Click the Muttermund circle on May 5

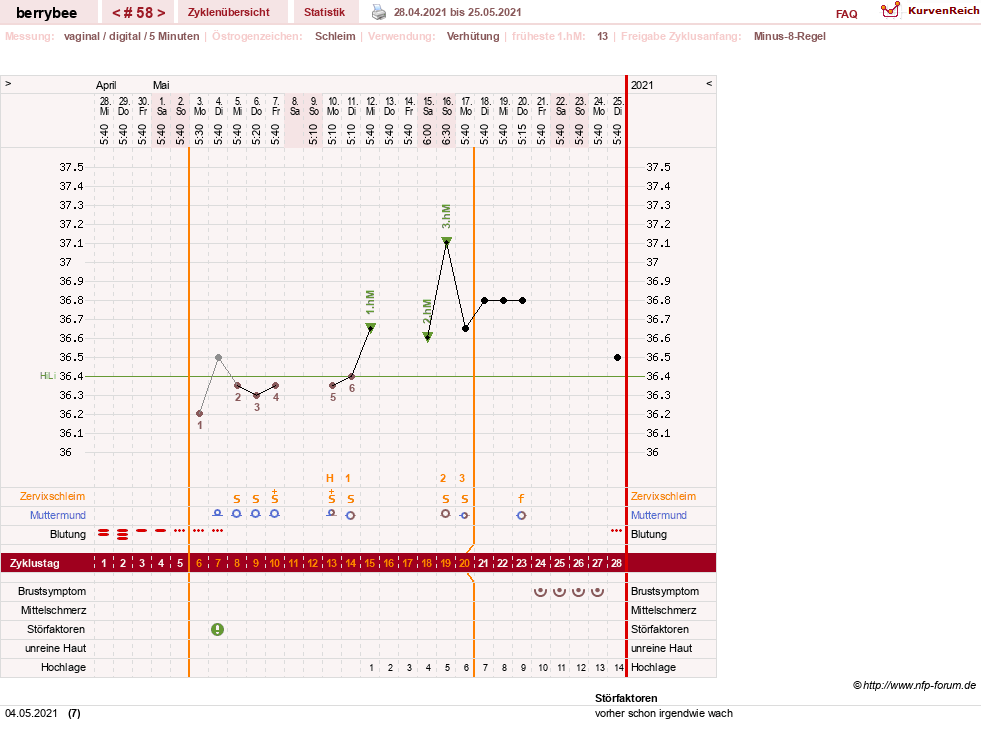point(236,514)
